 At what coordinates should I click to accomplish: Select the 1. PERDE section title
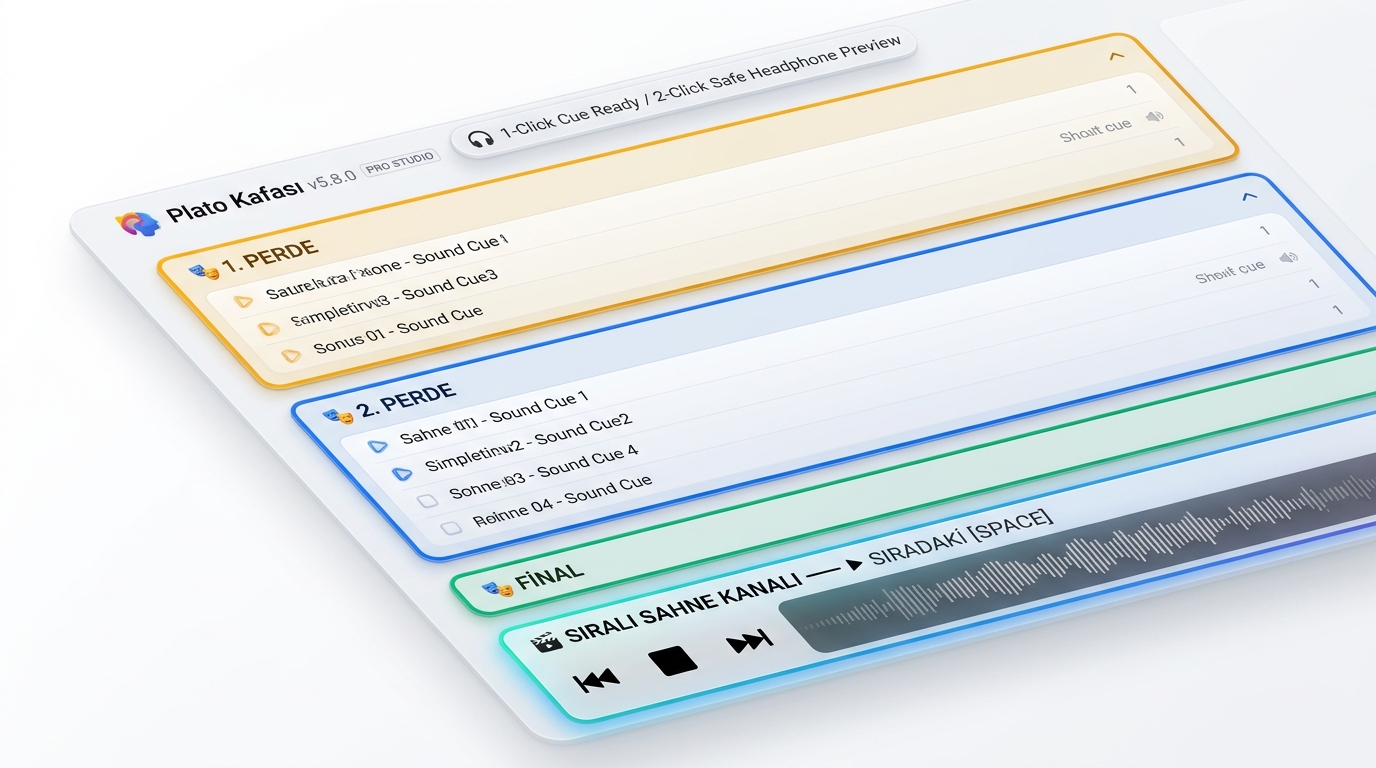pyautogui.click(x=269, y=256)
